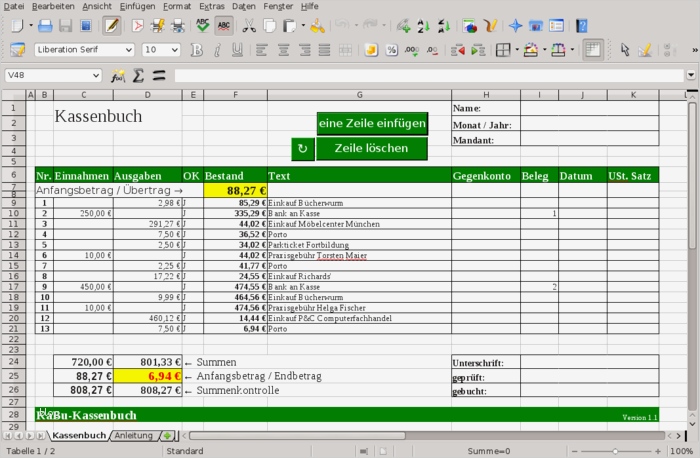Viewport: 700px width, 458px height.
Task: Toggle grid lines for the sheet
Action: coord(592,50)
